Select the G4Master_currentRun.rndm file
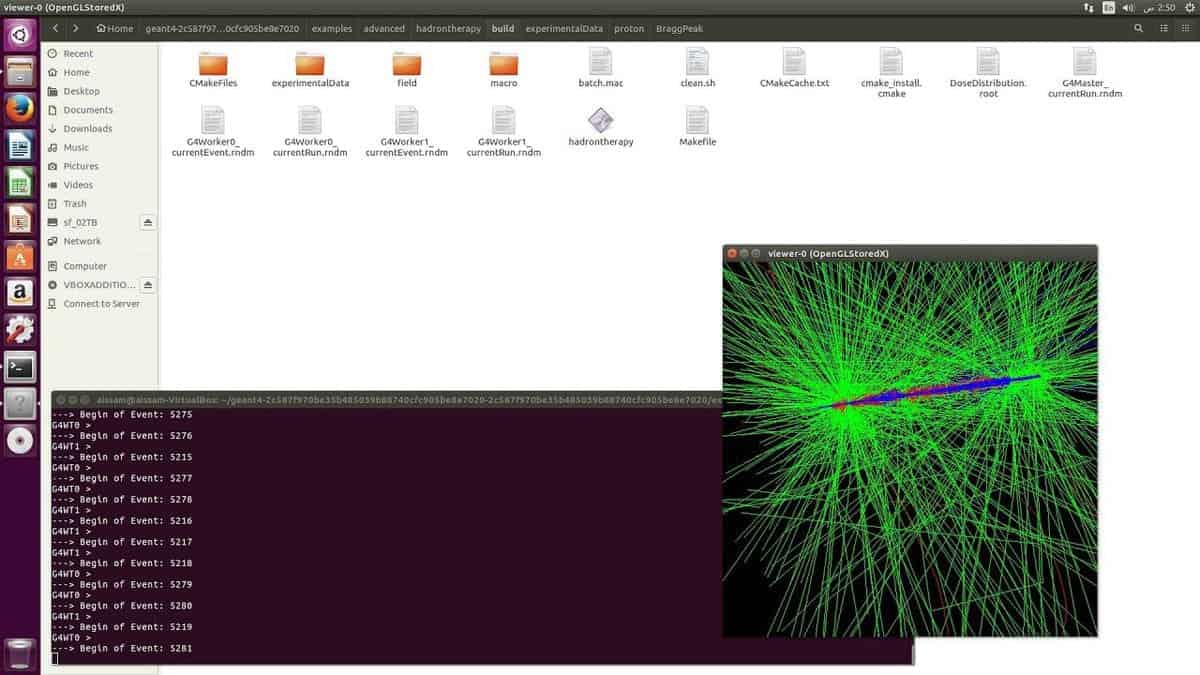Image resolution: width=1200 pixels, height=675 pixels. click(1085, 73)
